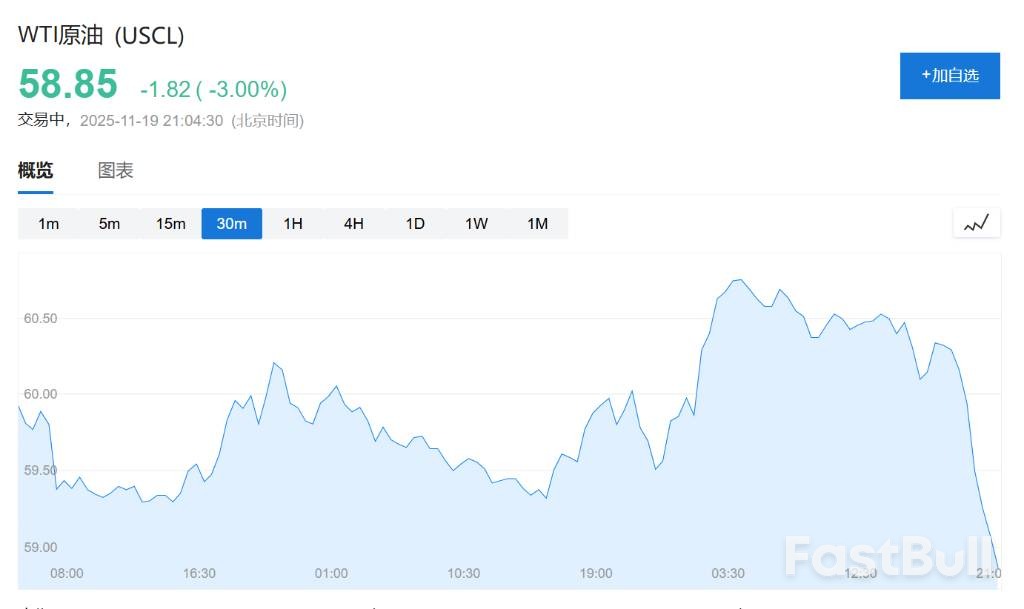
Task: Select the 1M monthly view
Action: (x=537, y=223)
